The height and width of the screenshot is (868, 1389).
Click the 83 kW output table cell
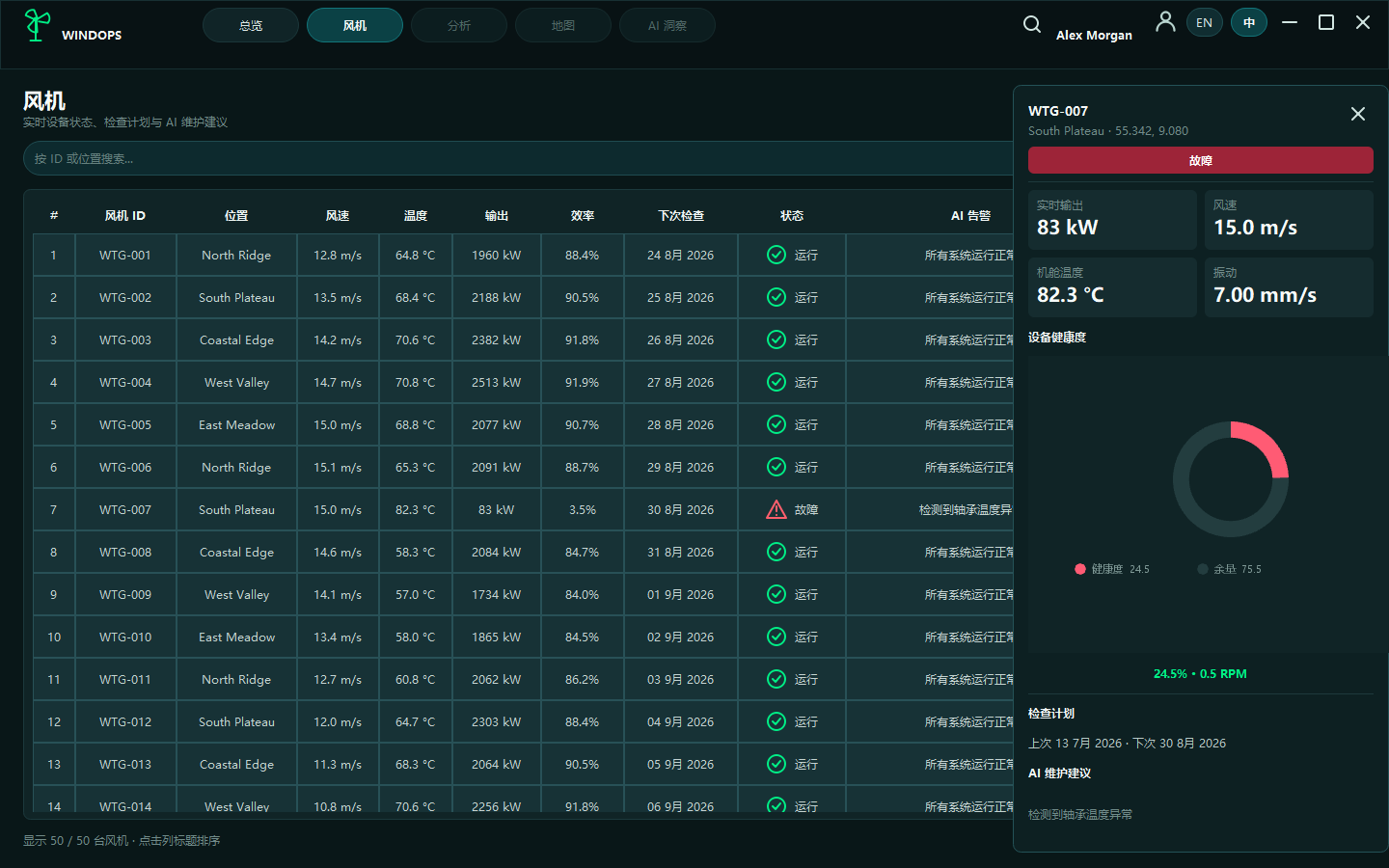coord(497,509)
